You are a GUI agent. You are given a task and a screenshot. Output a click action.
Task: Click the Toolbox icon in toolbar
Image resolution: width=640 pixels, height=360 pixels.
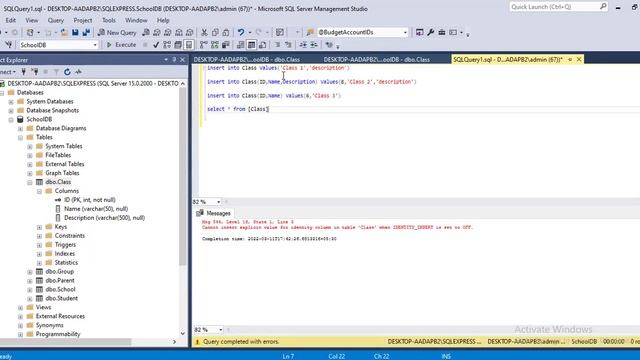442,32
